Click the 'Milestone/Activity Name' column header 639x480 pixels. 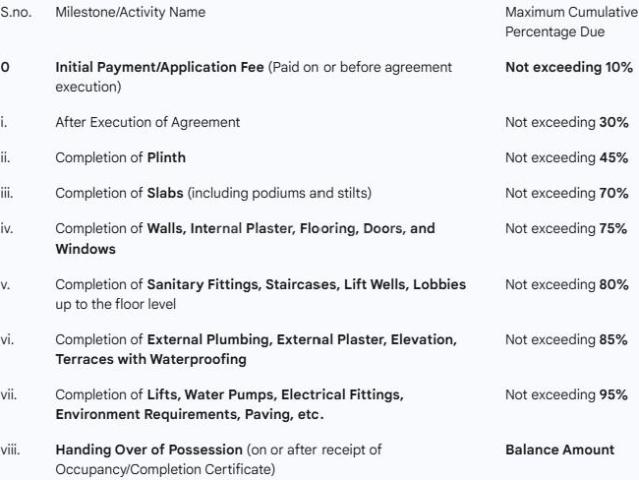tap(130, 12)
